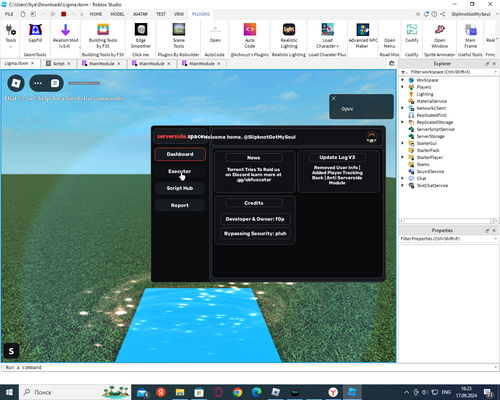
Task: Expand the Chat tree node
Action: coord(402,178)
